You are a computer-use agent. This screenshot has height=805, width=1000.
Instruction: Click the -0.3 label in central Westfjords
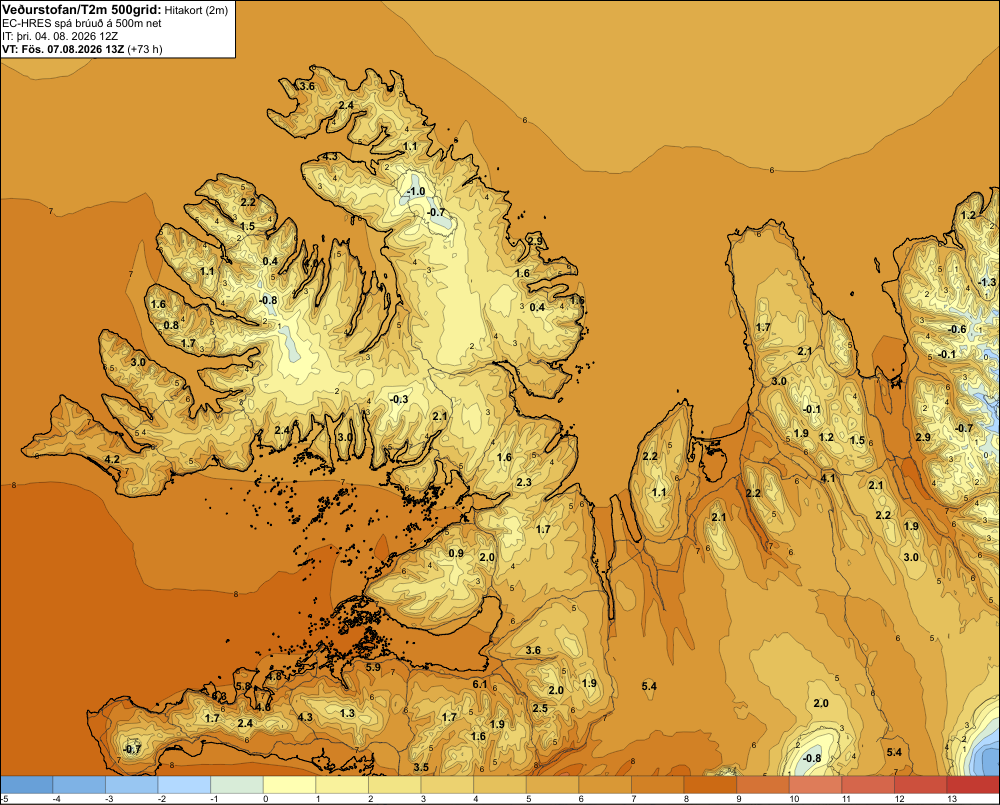tap(399, 399)
